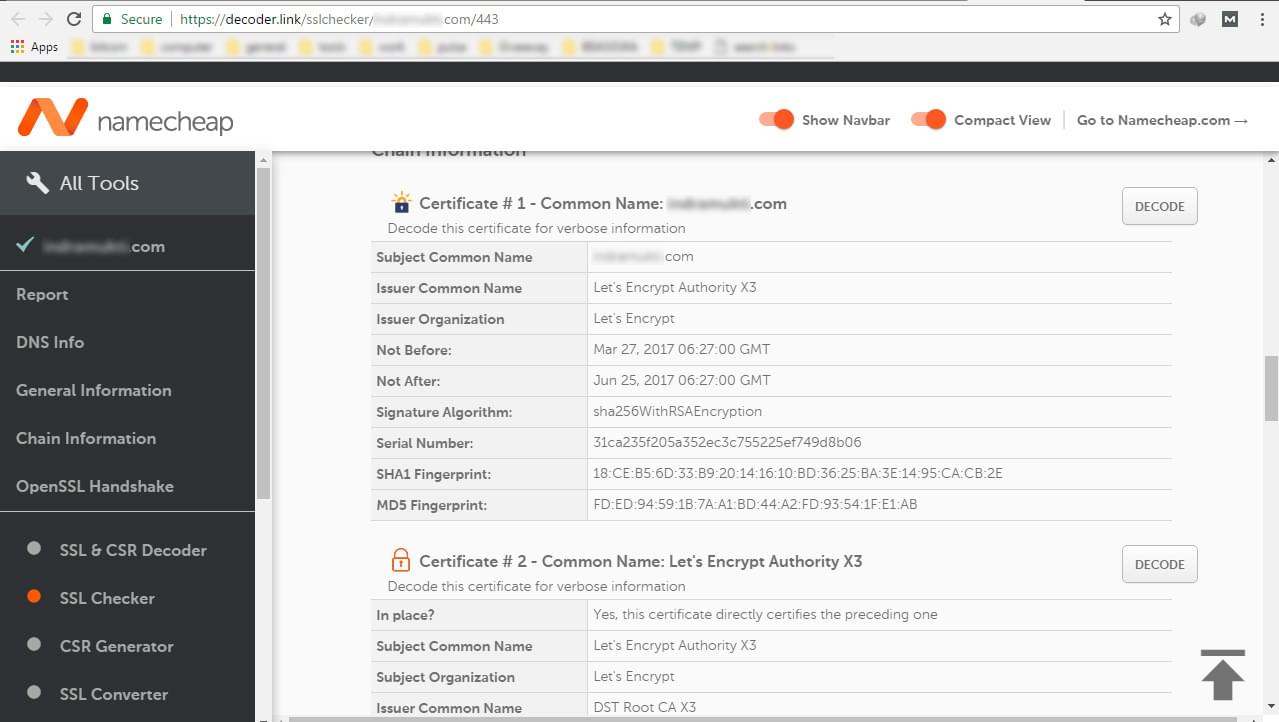Click DECODE for Certificate # 1
This screenshot has height=722, width=1279.
[x=1158, y=206]
